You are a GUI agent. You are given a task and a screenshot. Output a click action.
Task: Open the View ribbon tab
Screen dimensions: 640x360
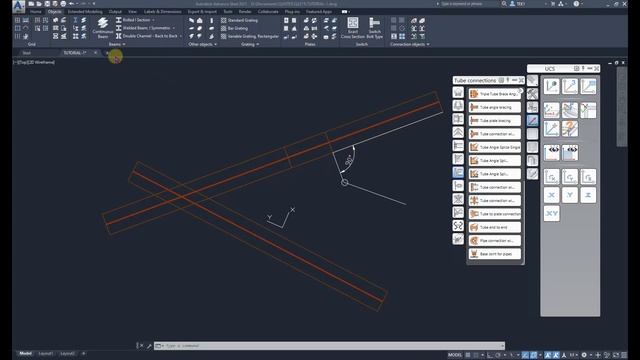(x=133, y=12)
